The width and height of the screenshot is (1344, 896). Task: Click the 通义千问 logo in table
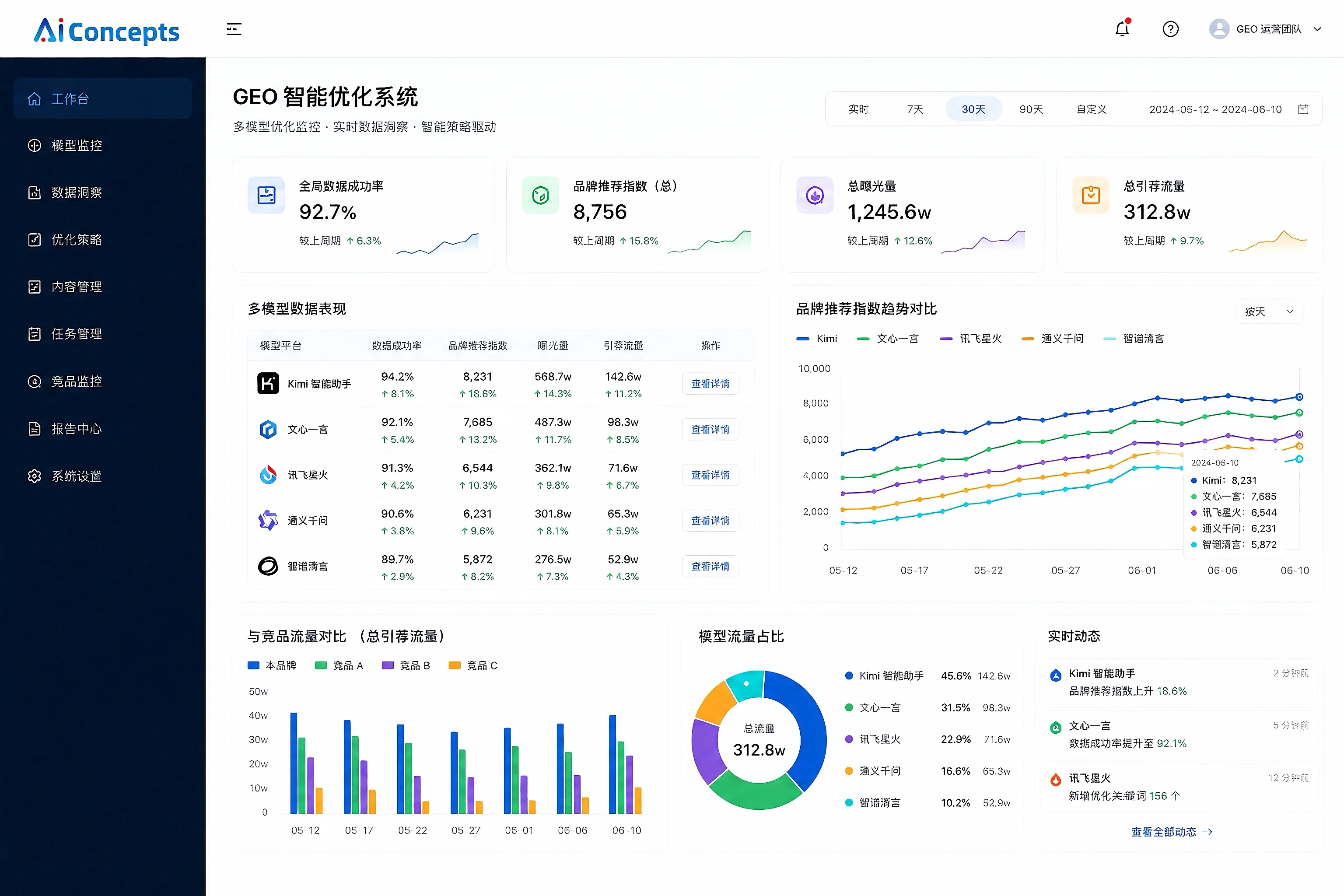268,521
